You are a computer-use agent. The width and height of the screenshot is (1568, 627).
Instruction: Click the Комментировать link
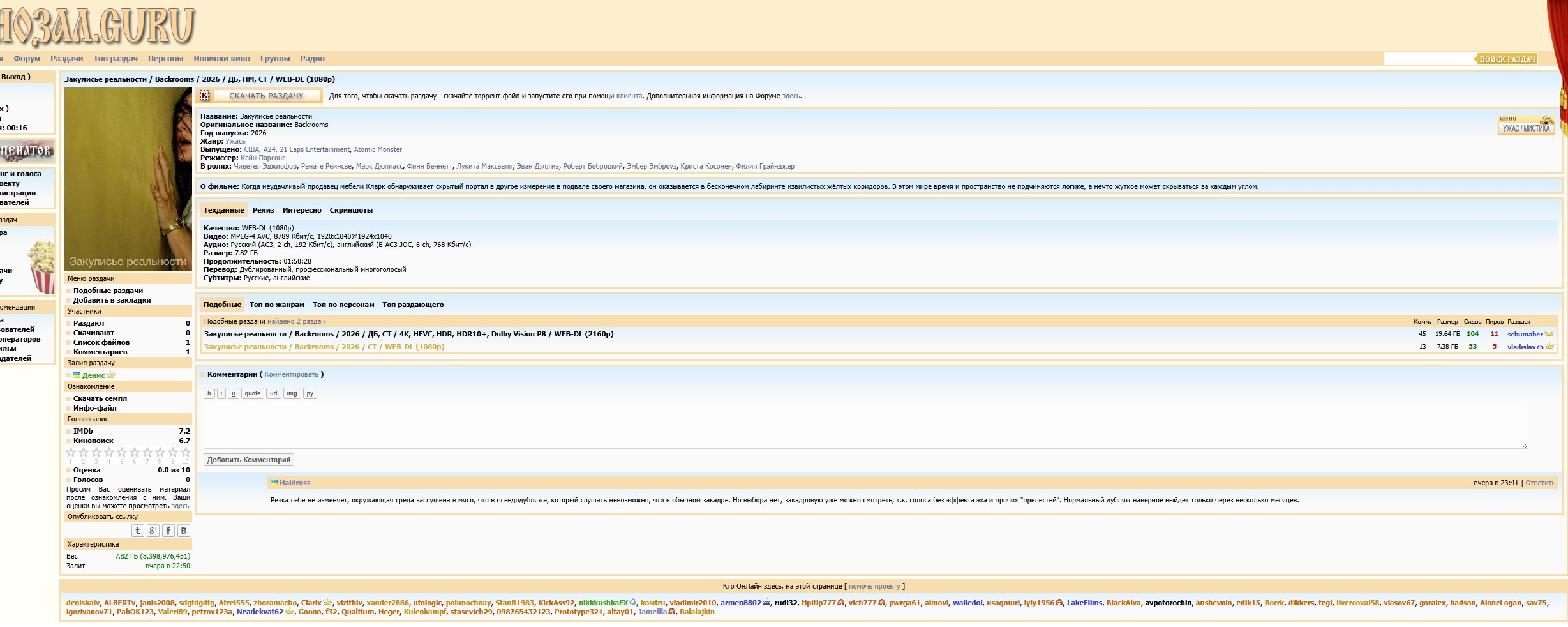[292, 374]
